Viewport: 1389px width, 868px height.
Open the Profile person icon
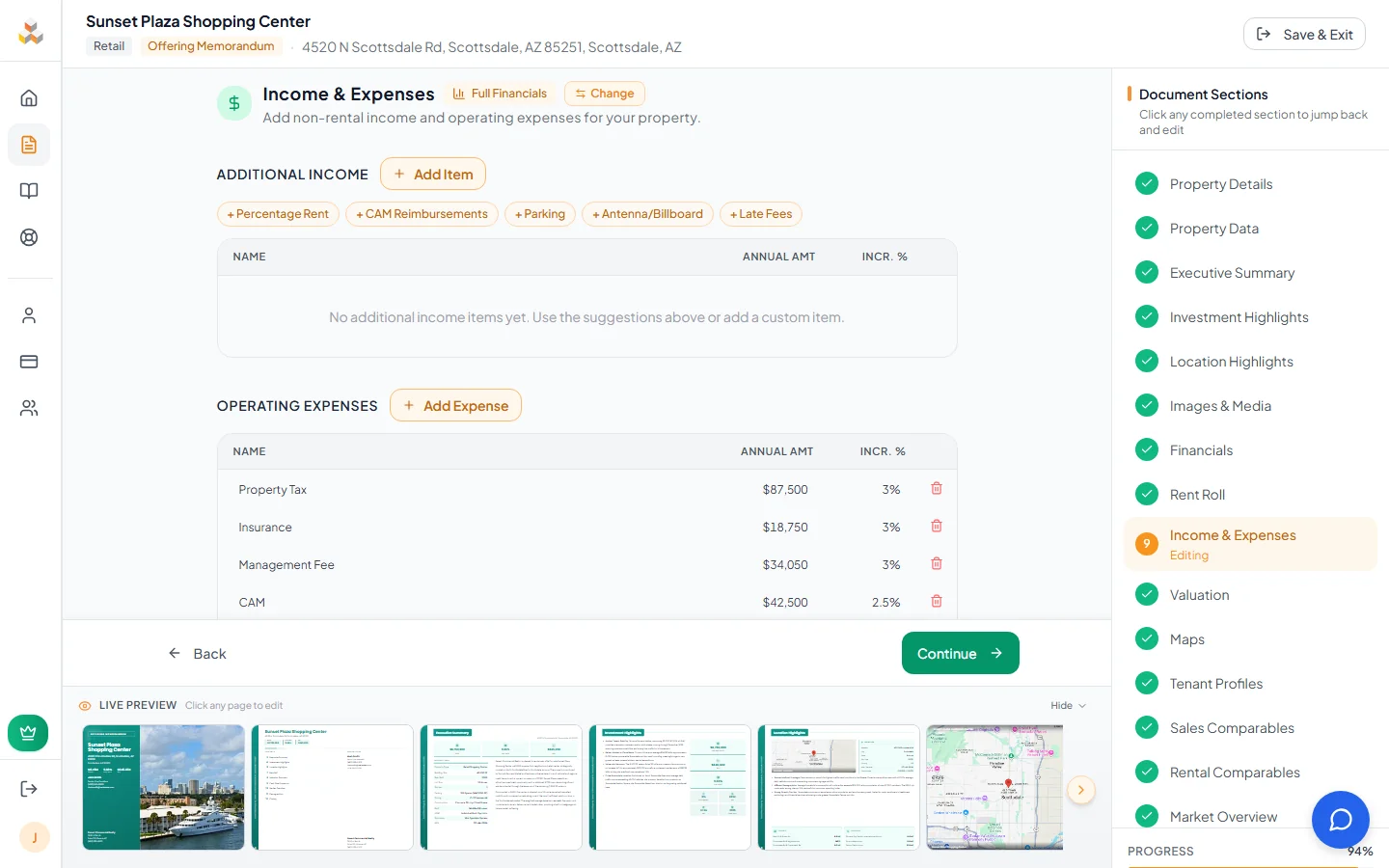30,314
